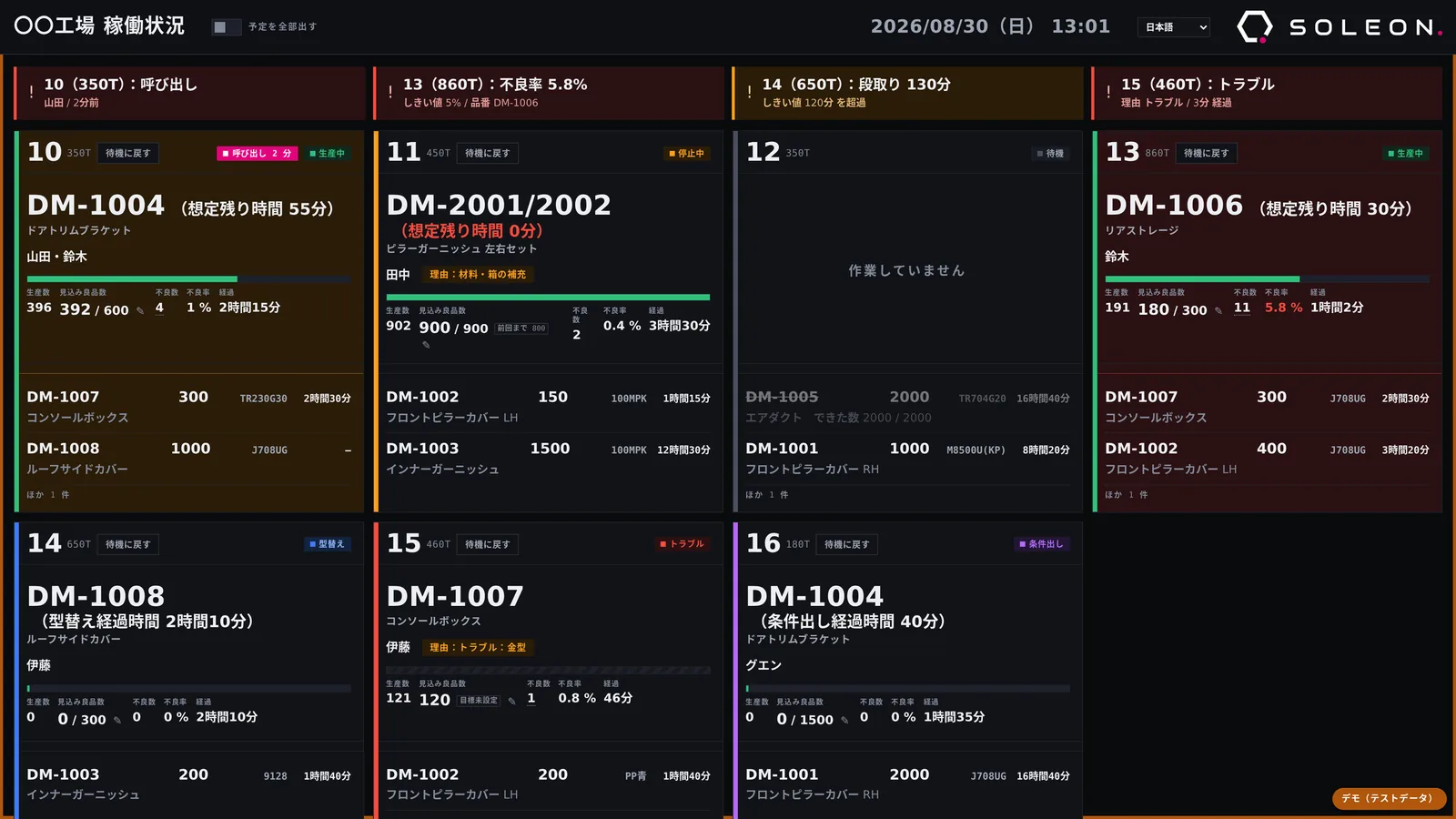
Task: Click exclamation icon of 呼び出し alert
Action: click(31, 92)
